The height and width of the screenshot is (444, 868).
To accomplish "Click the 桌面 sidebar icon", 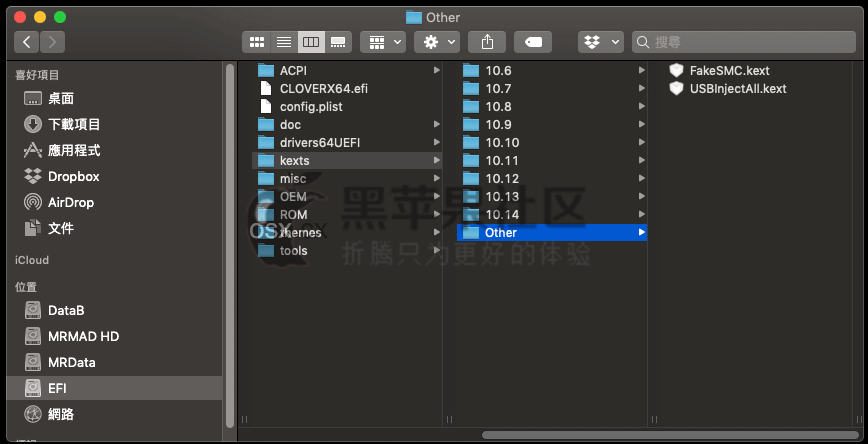I will tap(33, 99).
